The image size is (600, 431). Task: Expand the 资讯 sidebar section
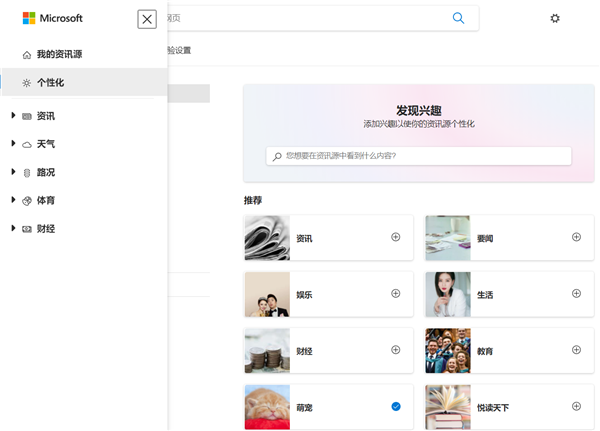click(x=14, y=116)
